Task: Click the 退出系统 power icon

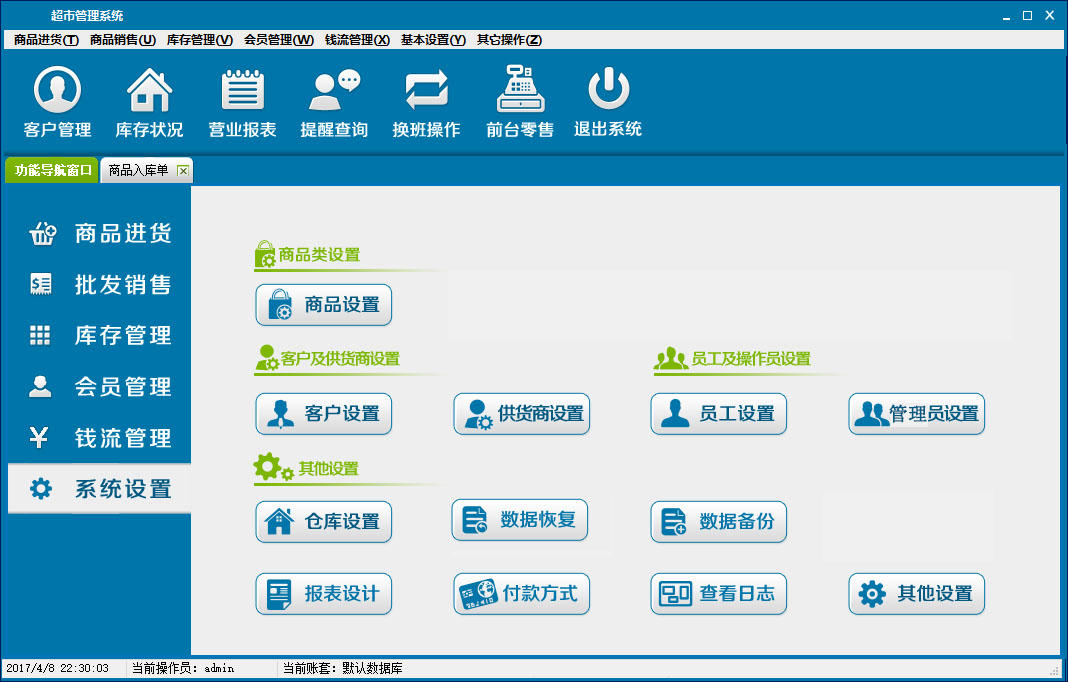Action: coord(608,89)
